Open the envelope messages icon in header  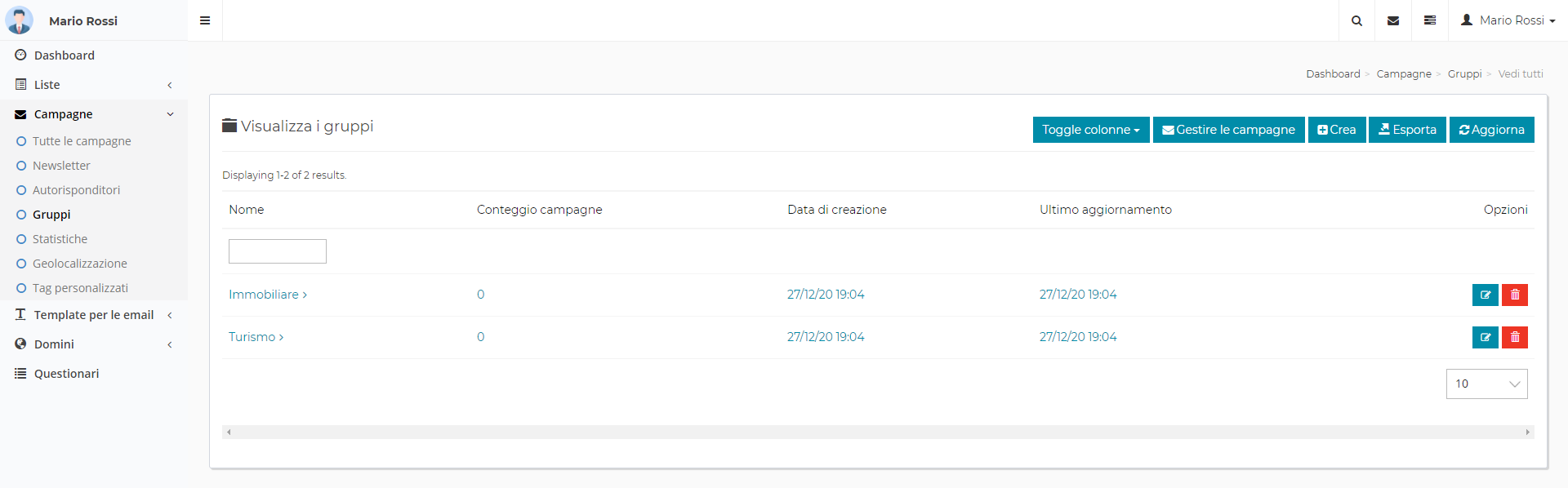1393,20
